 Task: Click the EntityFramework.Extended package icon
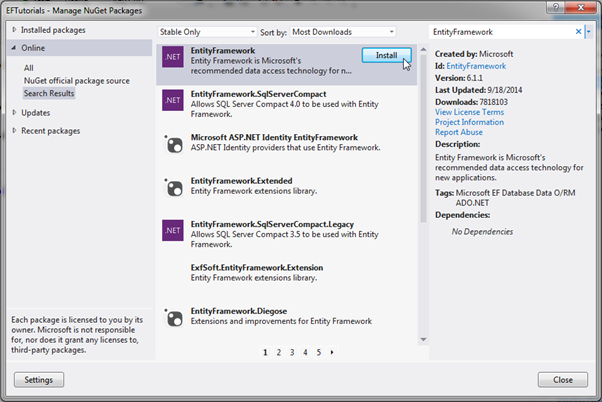point(174,187)
